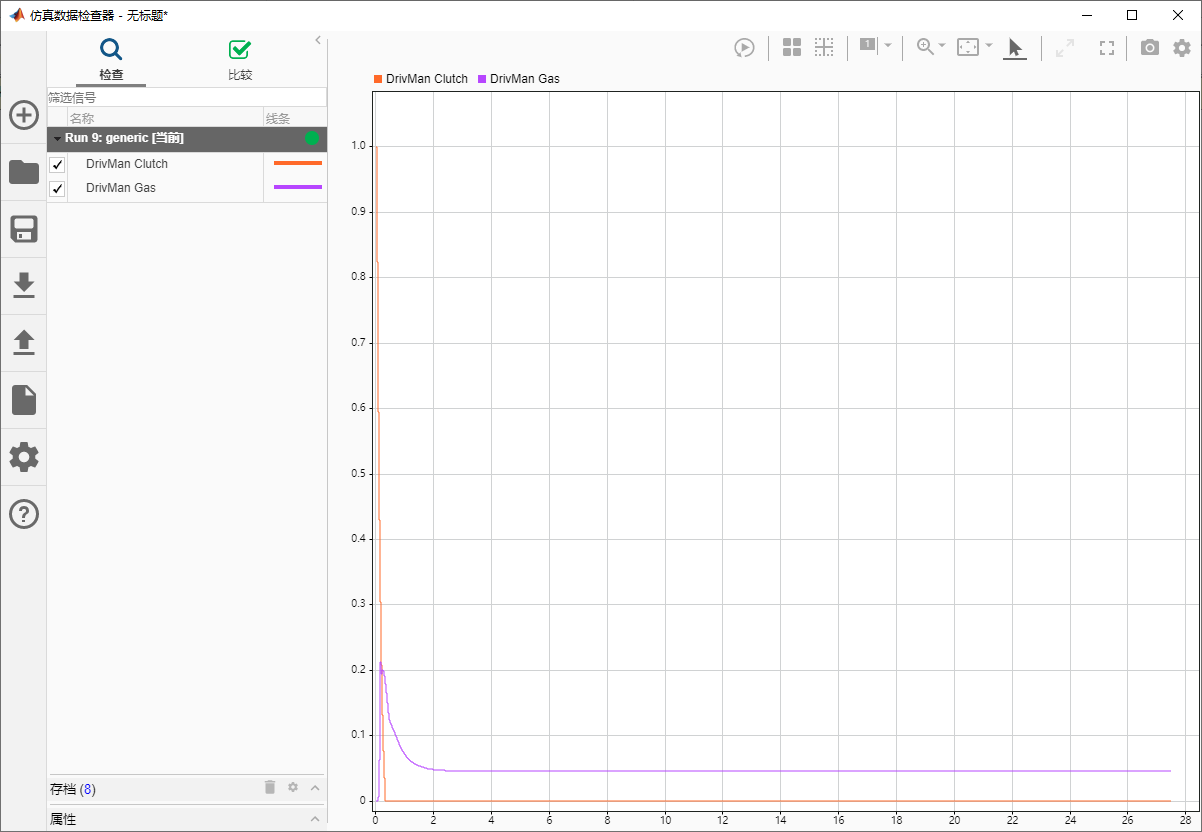Click the export upload-arrow icon
Image resolution: width=1202 pixels, height=832 pixels.
(x=24, y=343)
